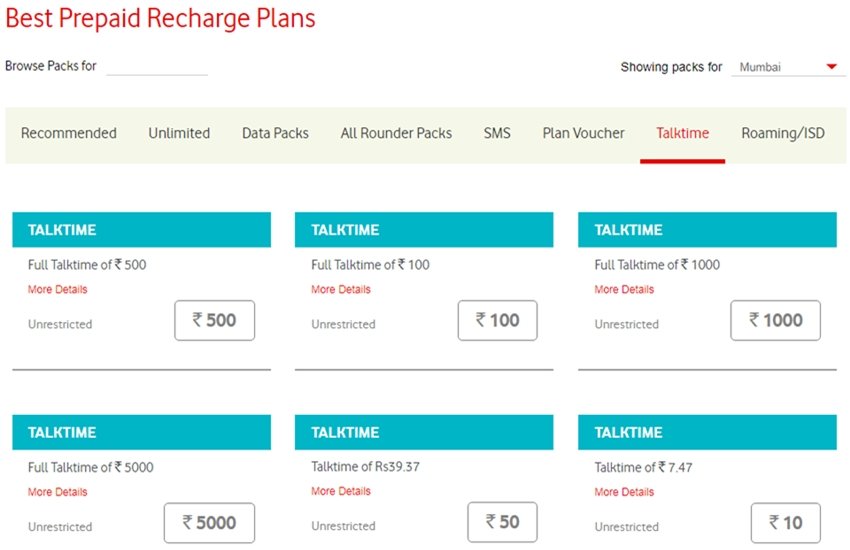This screenshot has height=550, width=850.
Task: Open the Mumbai circle dropdown arrow
Action: click(x=830, y=67)
